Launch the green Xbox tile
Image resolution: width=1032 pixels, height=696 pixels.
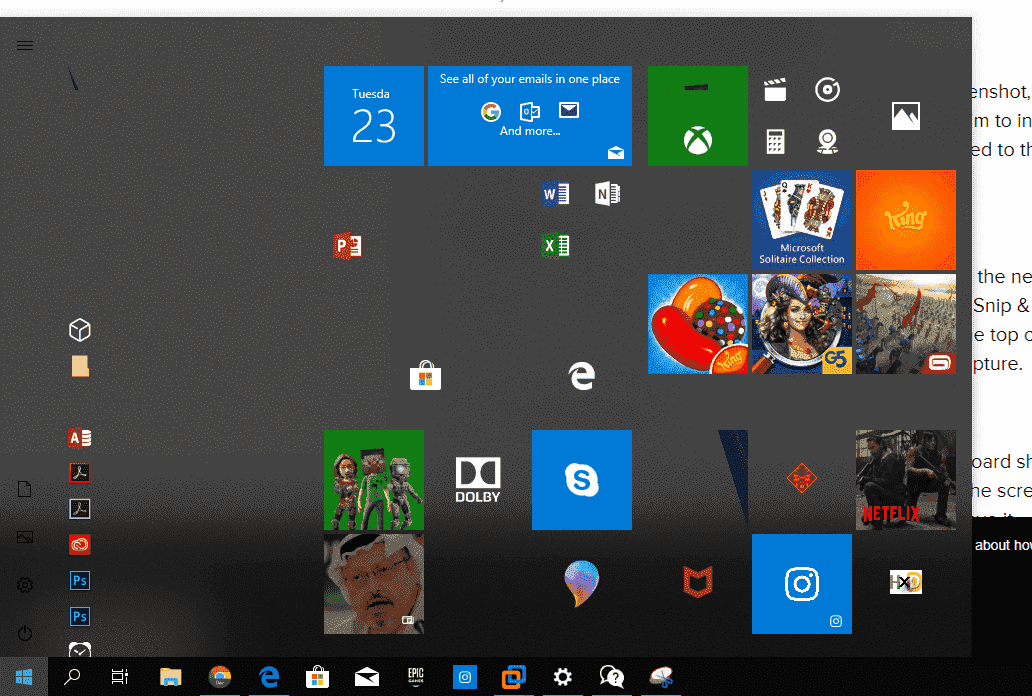click(x=698, y=116)
